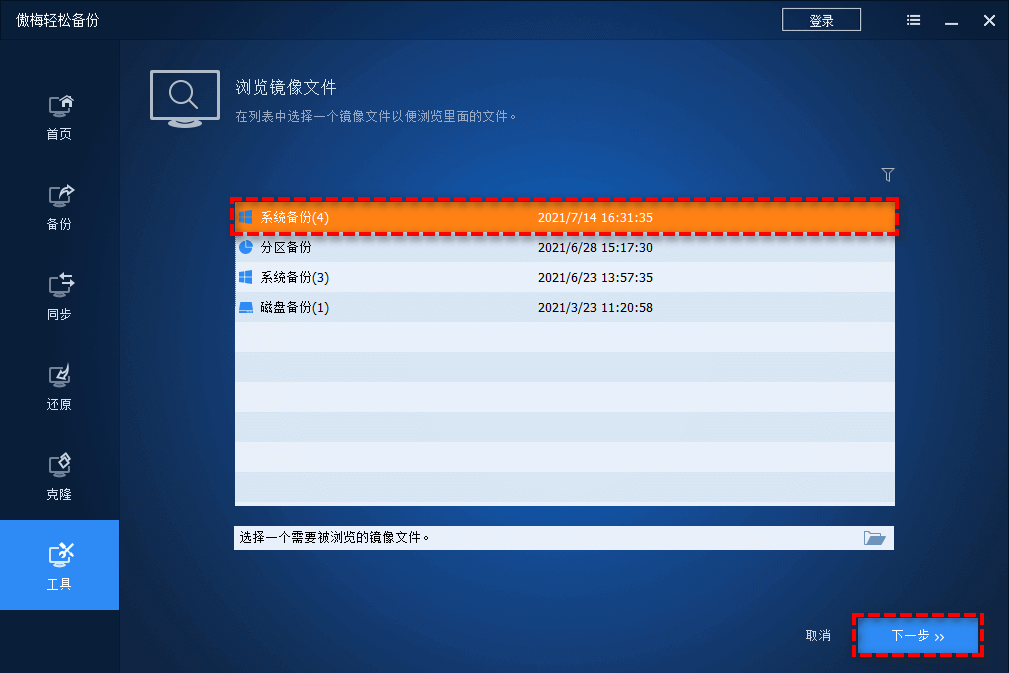Click the Windows icon of 系统备份(3)
This screenshot has width=1009, height=673.
[x=246, y=277]
